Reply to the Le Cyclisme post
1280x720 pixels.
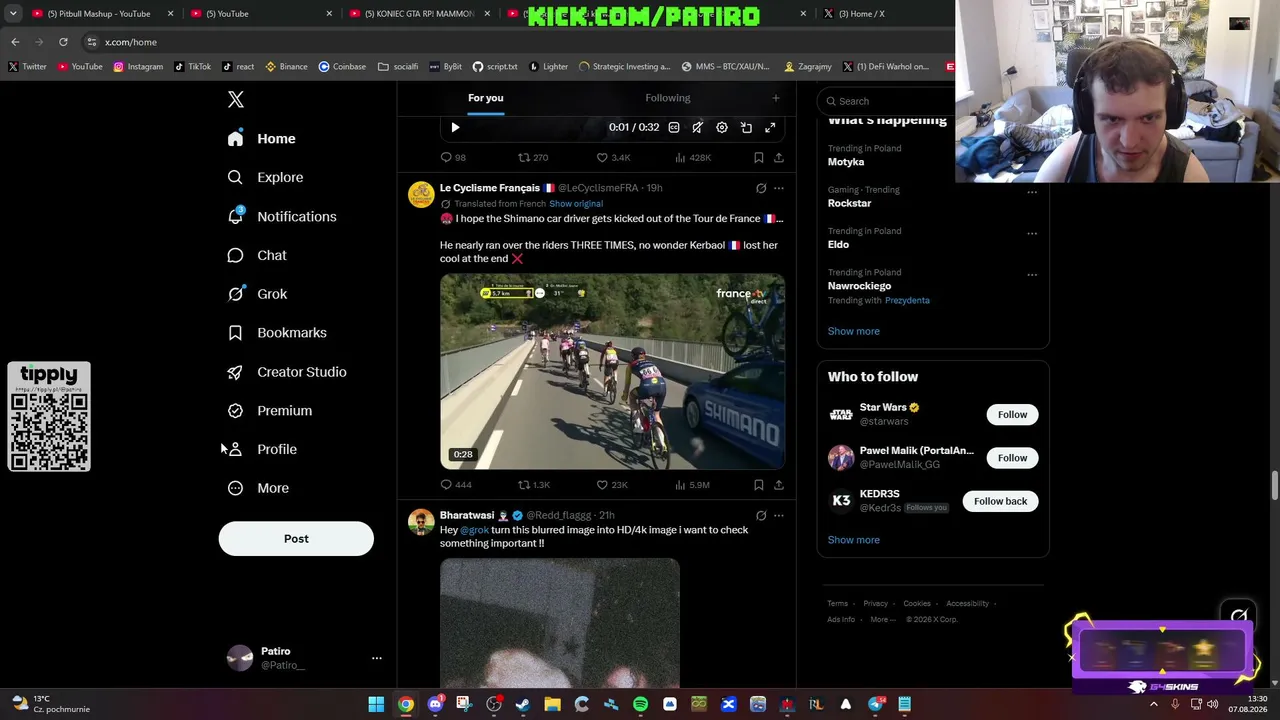456,485
